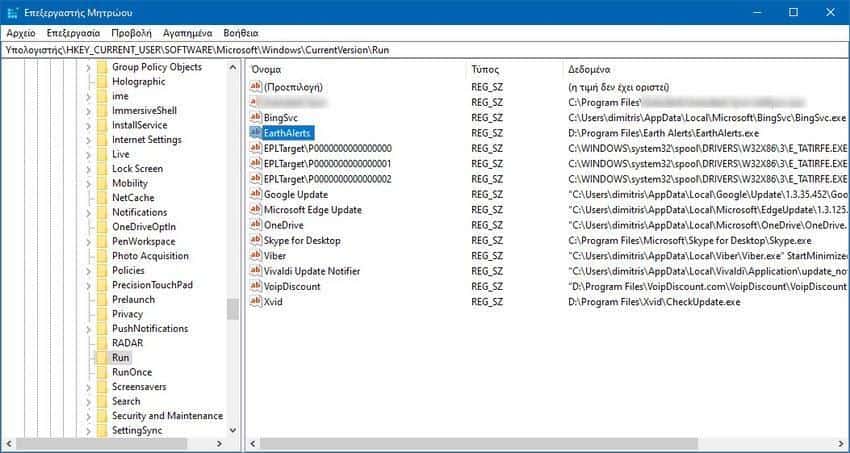
Task: Click the Holographic folder icon
Action: click(101, 82)
